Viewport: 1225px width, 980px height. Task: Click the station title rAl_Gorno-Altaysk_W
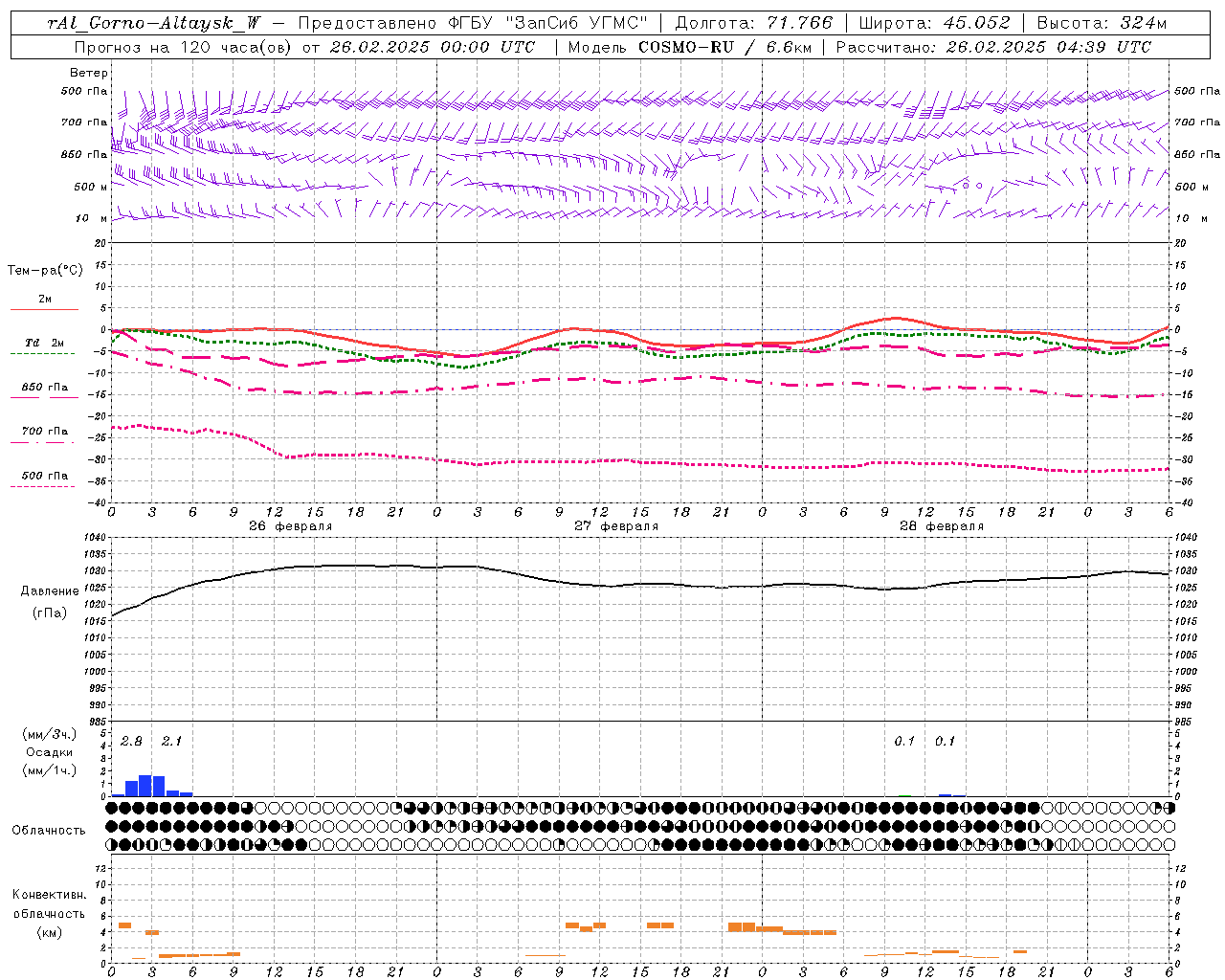[x=154, y=24]
